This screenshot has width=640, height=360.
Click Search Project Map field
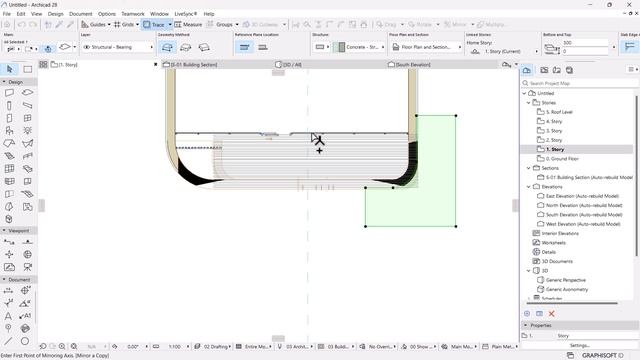coord(580,83)
